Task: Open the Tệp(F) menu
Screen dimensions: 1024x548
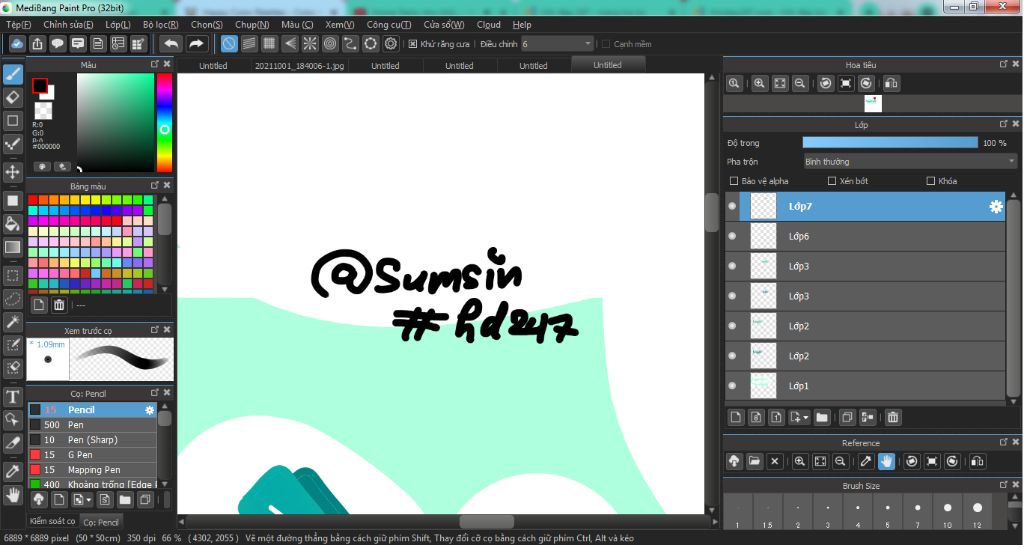Action: tap(18, 25)
